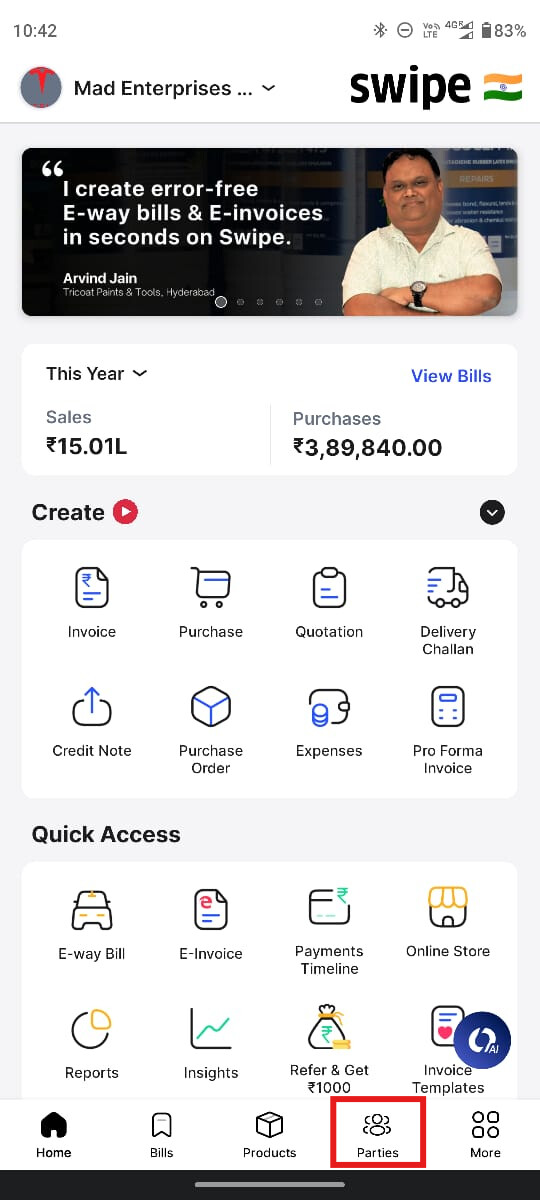540x1200 pixels.
Task: Open Payments Timeline in Quick Access
Action: point(329,925)
